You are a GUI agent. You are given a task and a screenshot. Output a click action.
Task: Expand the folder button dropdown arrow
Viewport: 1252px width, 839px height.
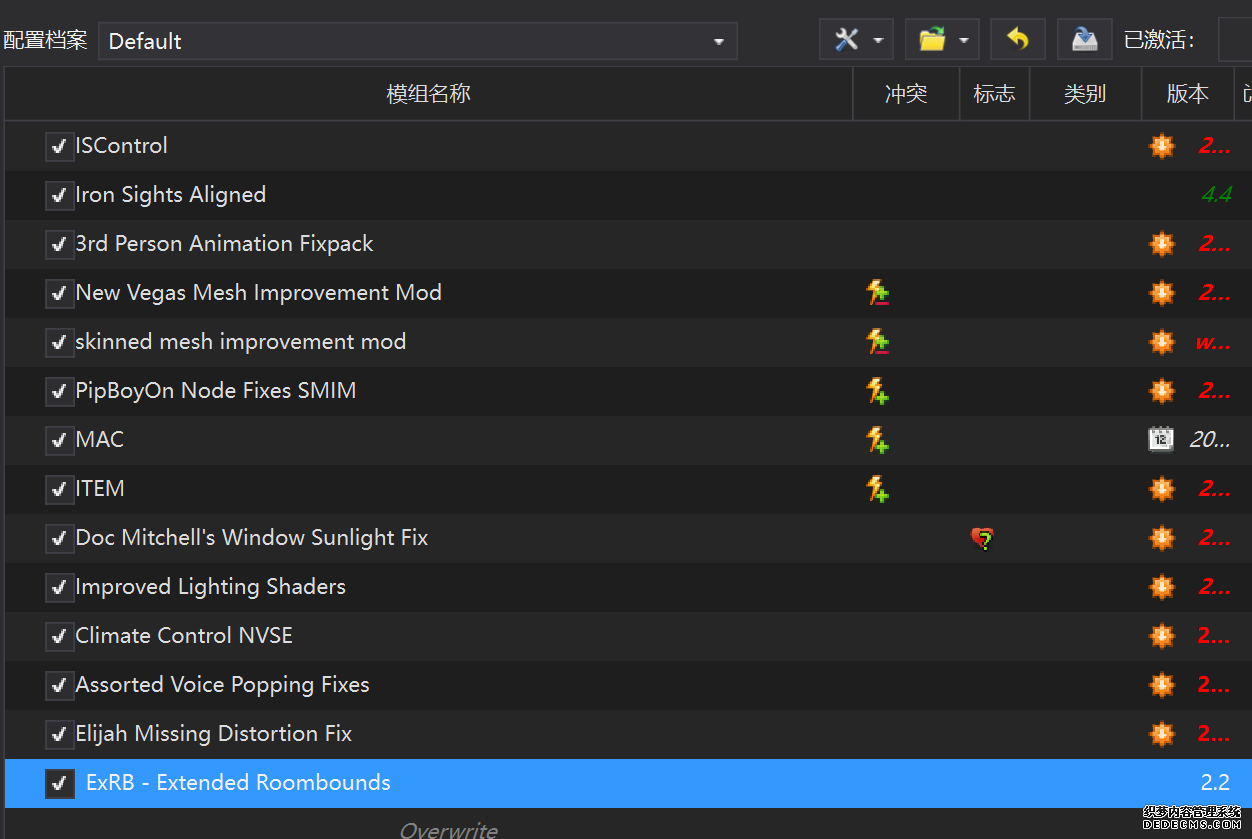click(963, 41)
